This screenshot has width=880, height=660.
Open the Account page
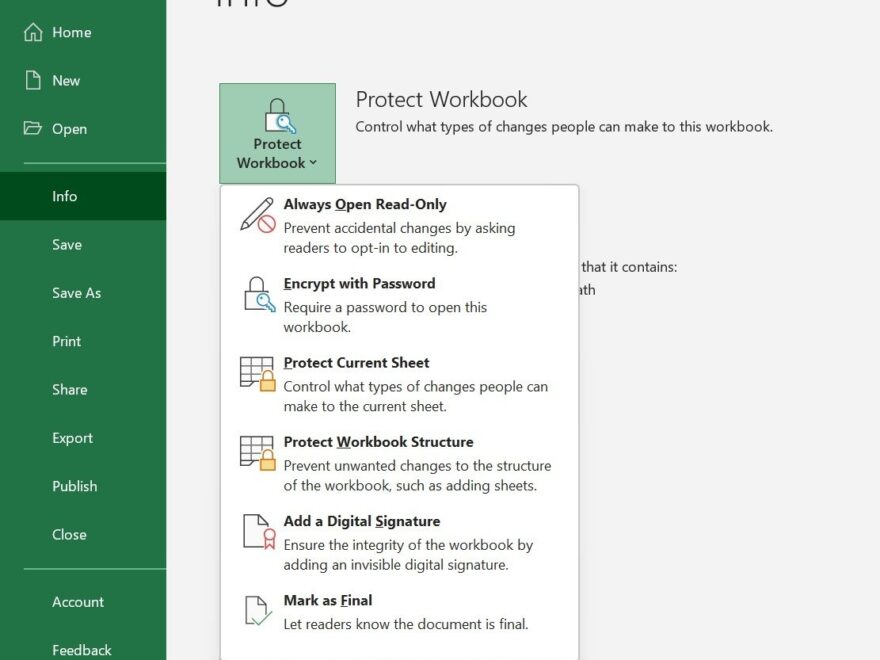click(78, 602)
